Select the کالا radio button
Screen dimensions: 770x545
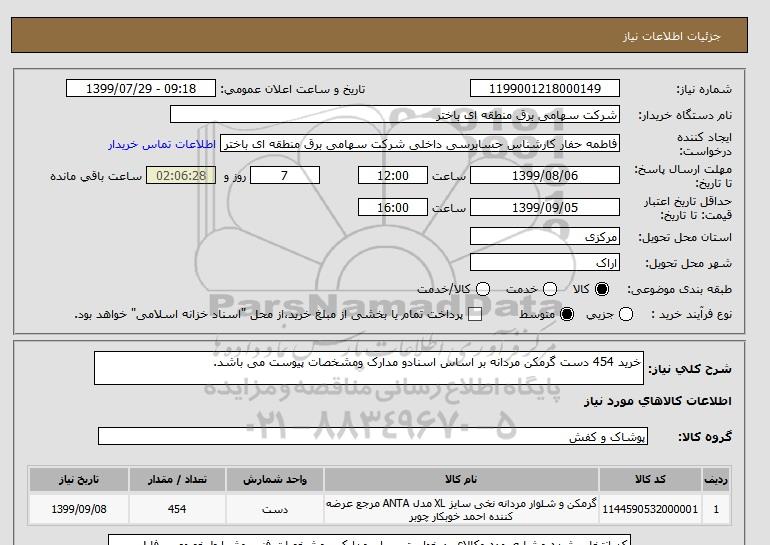point(602,289)
